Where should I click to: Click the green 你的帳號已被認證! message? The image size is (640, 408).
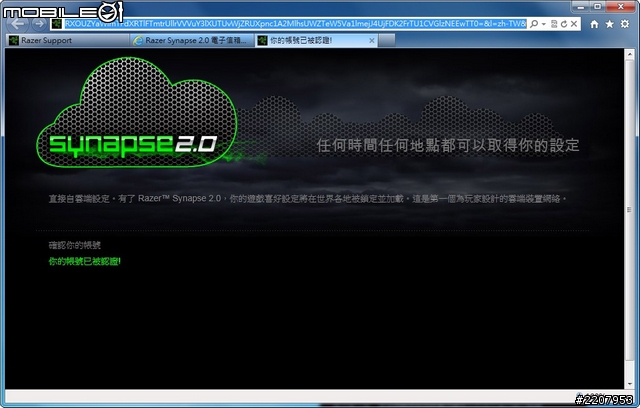84,261
